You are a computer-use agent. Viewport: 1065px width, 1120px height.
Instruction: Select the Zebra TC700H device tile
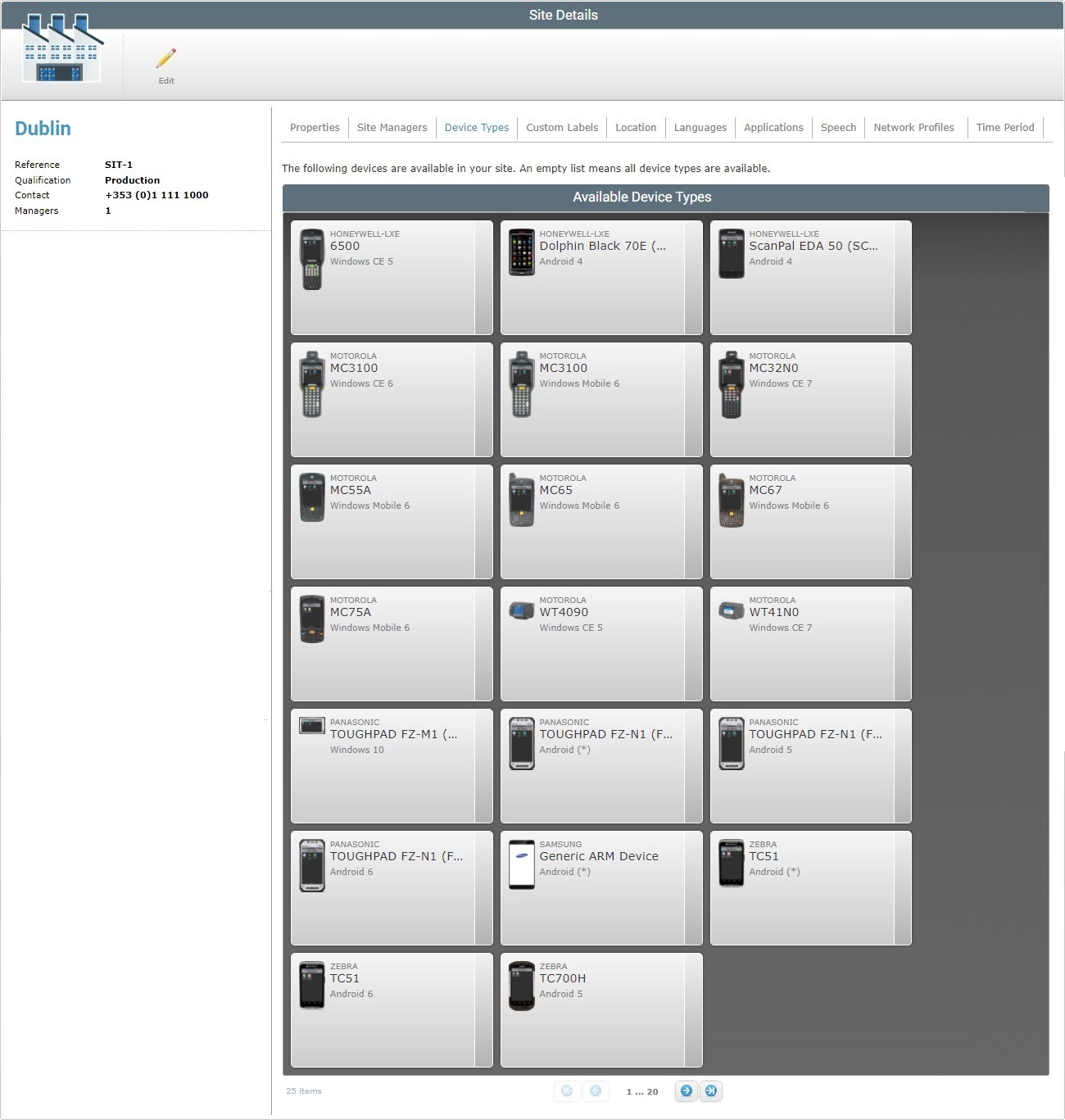click(x=600, y=1009)
